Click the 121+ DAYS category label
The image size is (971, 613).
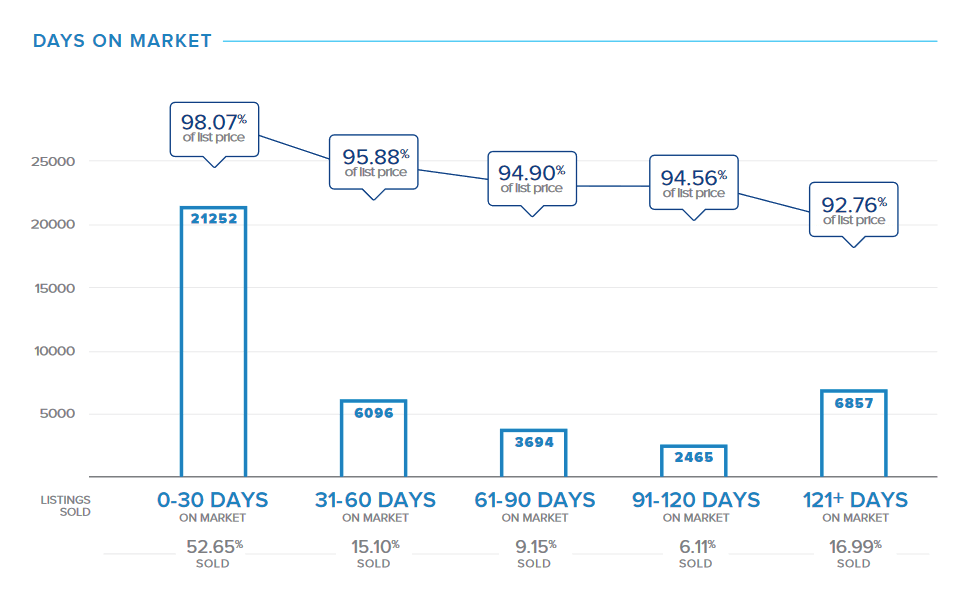point(855,501)
